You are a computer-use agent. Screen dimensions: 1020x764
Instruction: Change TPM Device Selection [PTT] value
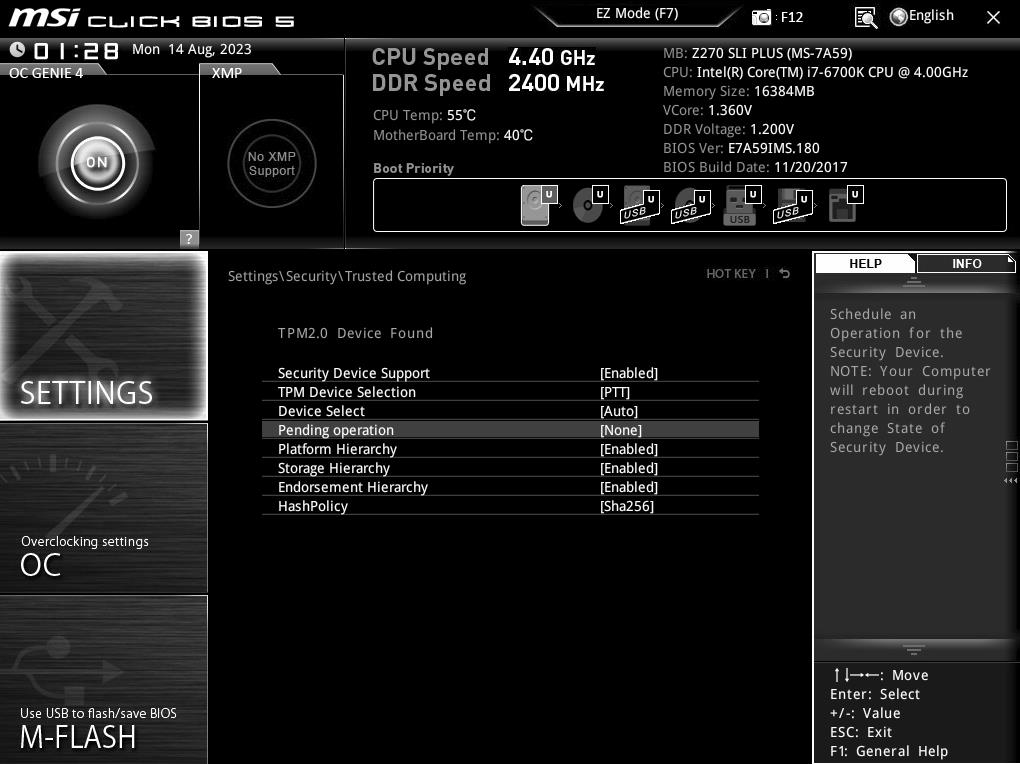[615, 392]
